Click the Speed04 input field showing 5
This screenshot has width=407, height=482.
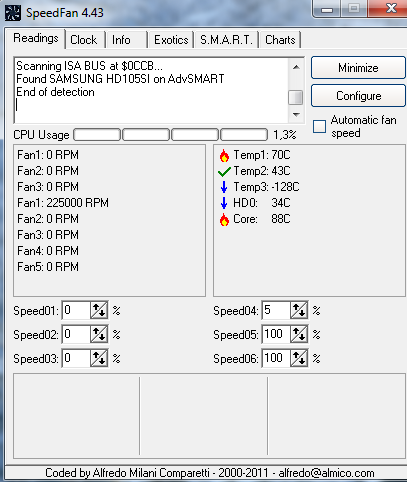pos(276,311)
